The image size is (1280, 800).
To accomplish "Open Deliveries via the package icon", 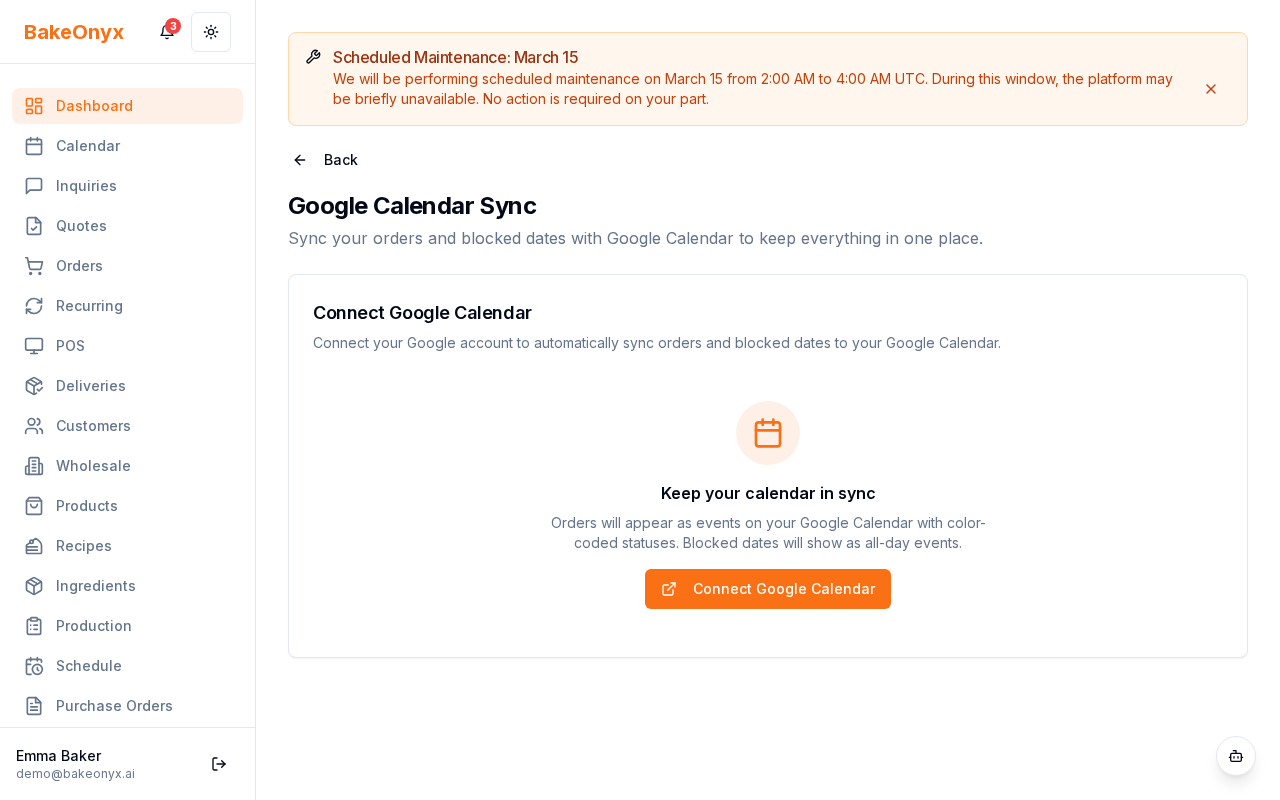I will click(34, 386).
